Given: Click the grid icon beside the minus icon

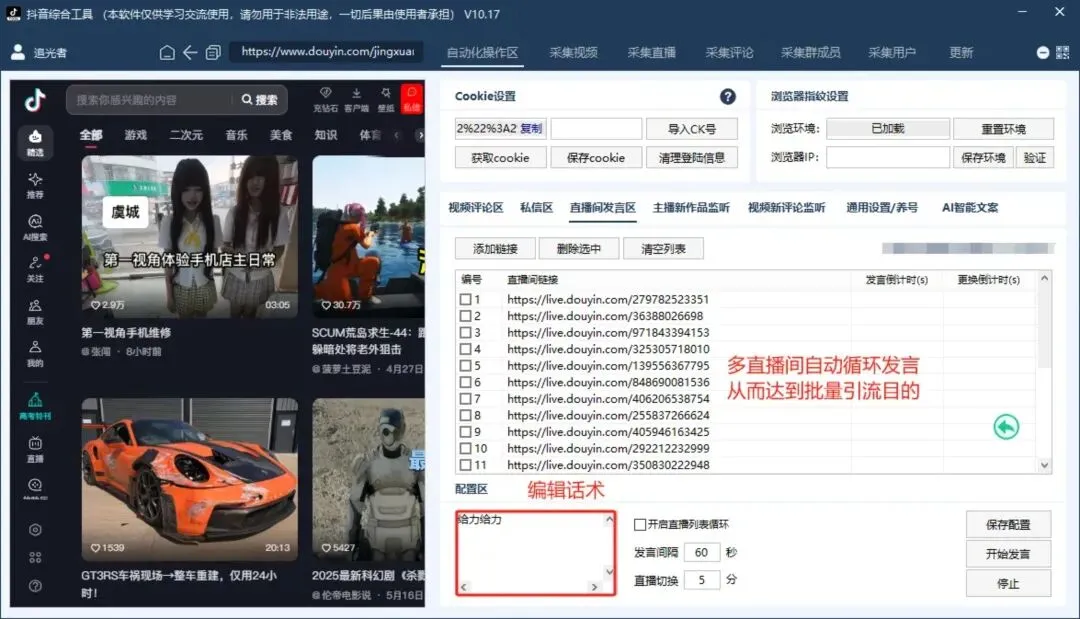Looking at the screenshot, I should coord(1063,53).
